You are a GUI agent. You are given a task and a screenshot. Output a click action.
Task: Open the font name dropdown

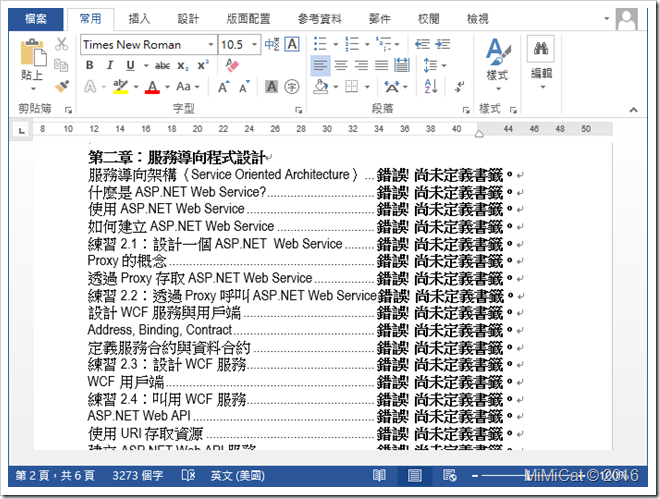tap(211, 44)
